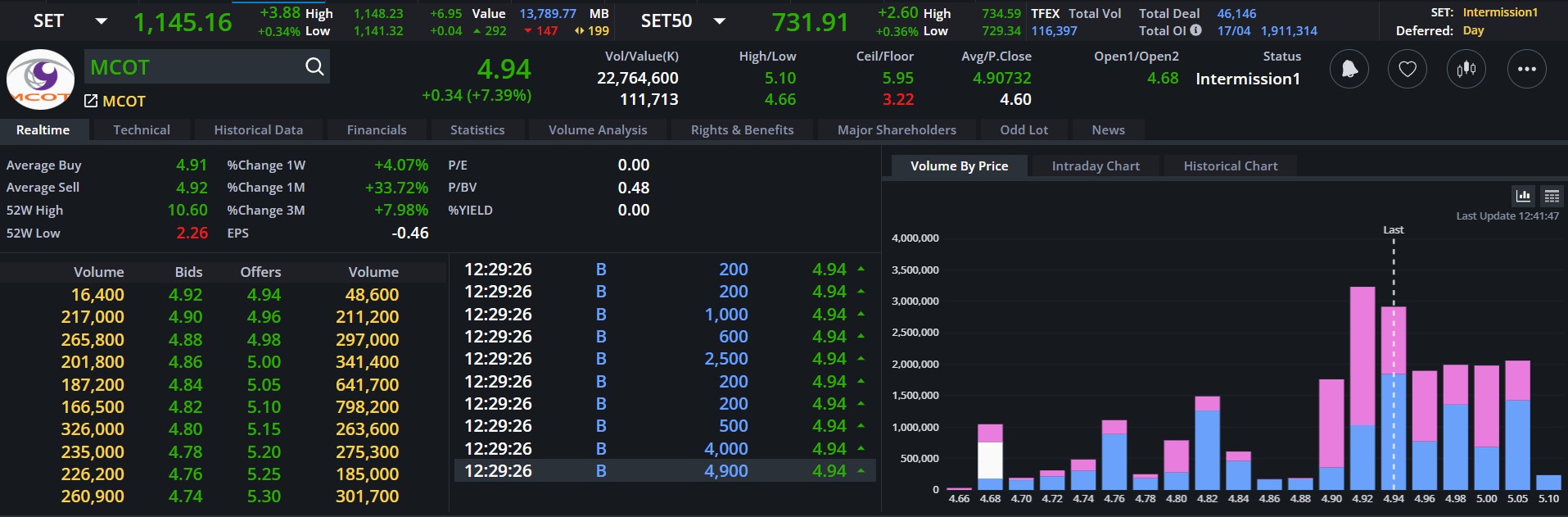This screenshot has width=1568, height=517.
Task: Open the Rights & Benefits tab
Action: (743, 129)
